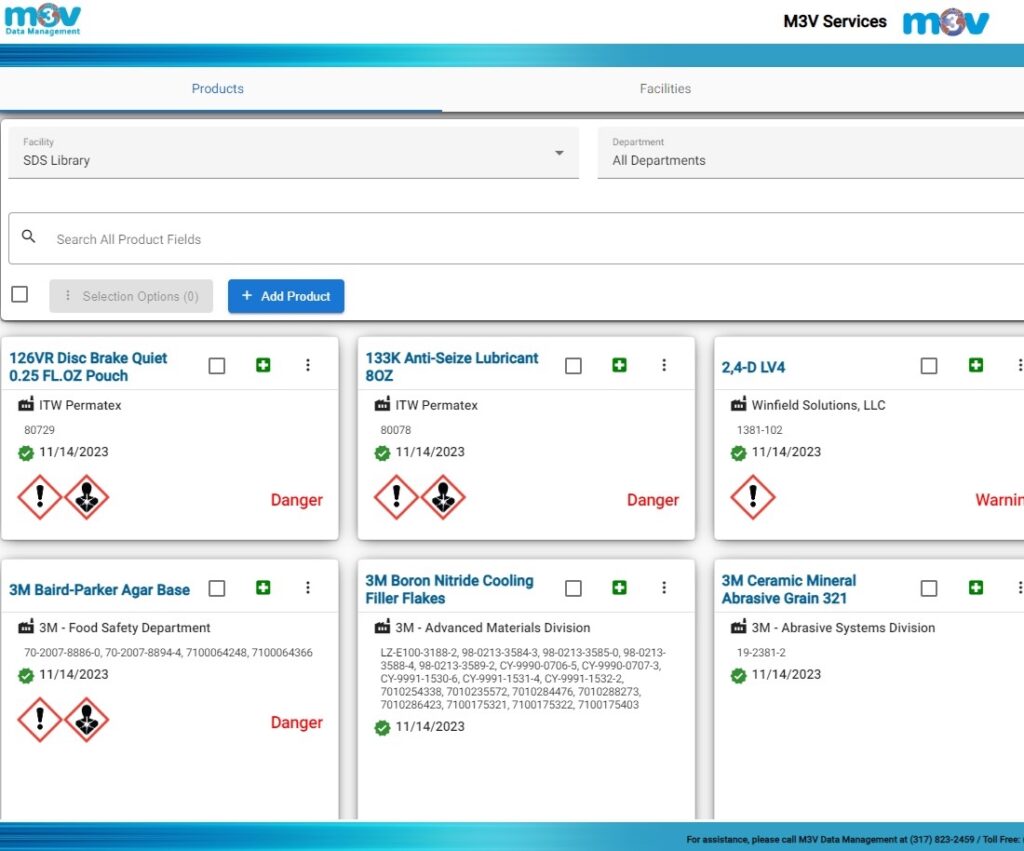This screenshot has height=851, width=1024.
Task: Open the 3M Baird-Parker Agar Base product
Action: pos(99,590)
